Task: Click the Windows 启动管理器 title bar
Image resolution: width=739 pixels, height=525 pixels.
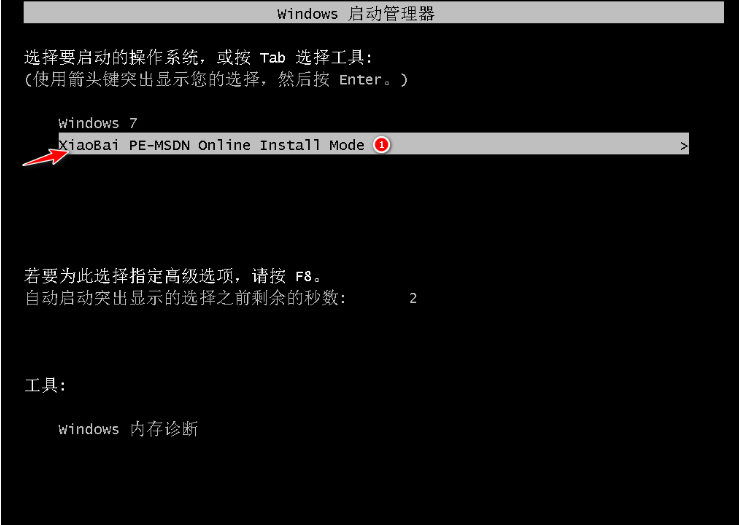Action: pyautogui.click(x=373, y=13)
